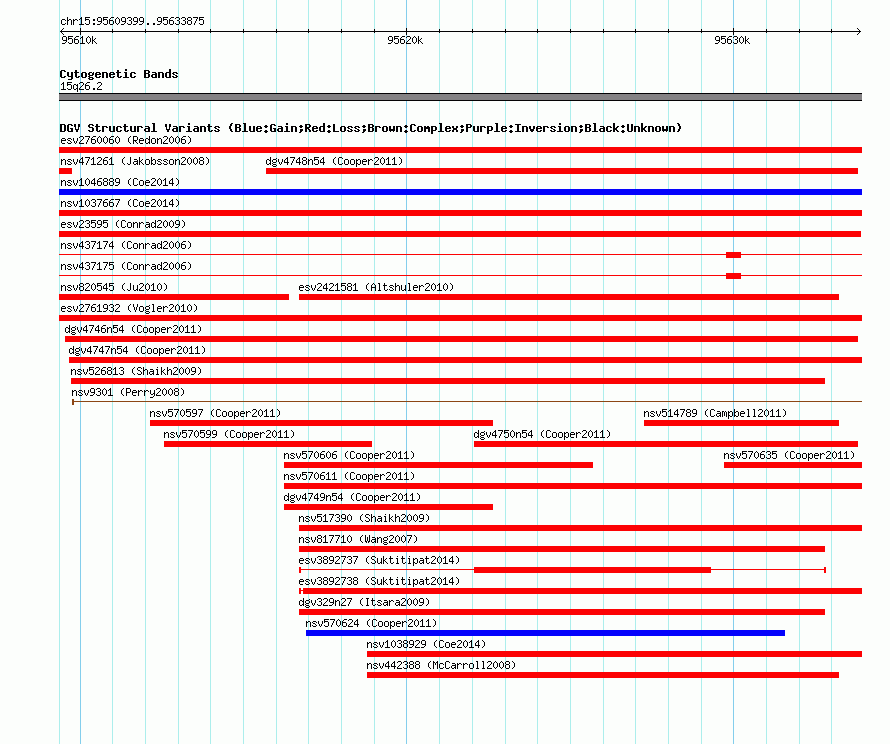Click the red nsv570606 loss bar

[x=438, y=465]
